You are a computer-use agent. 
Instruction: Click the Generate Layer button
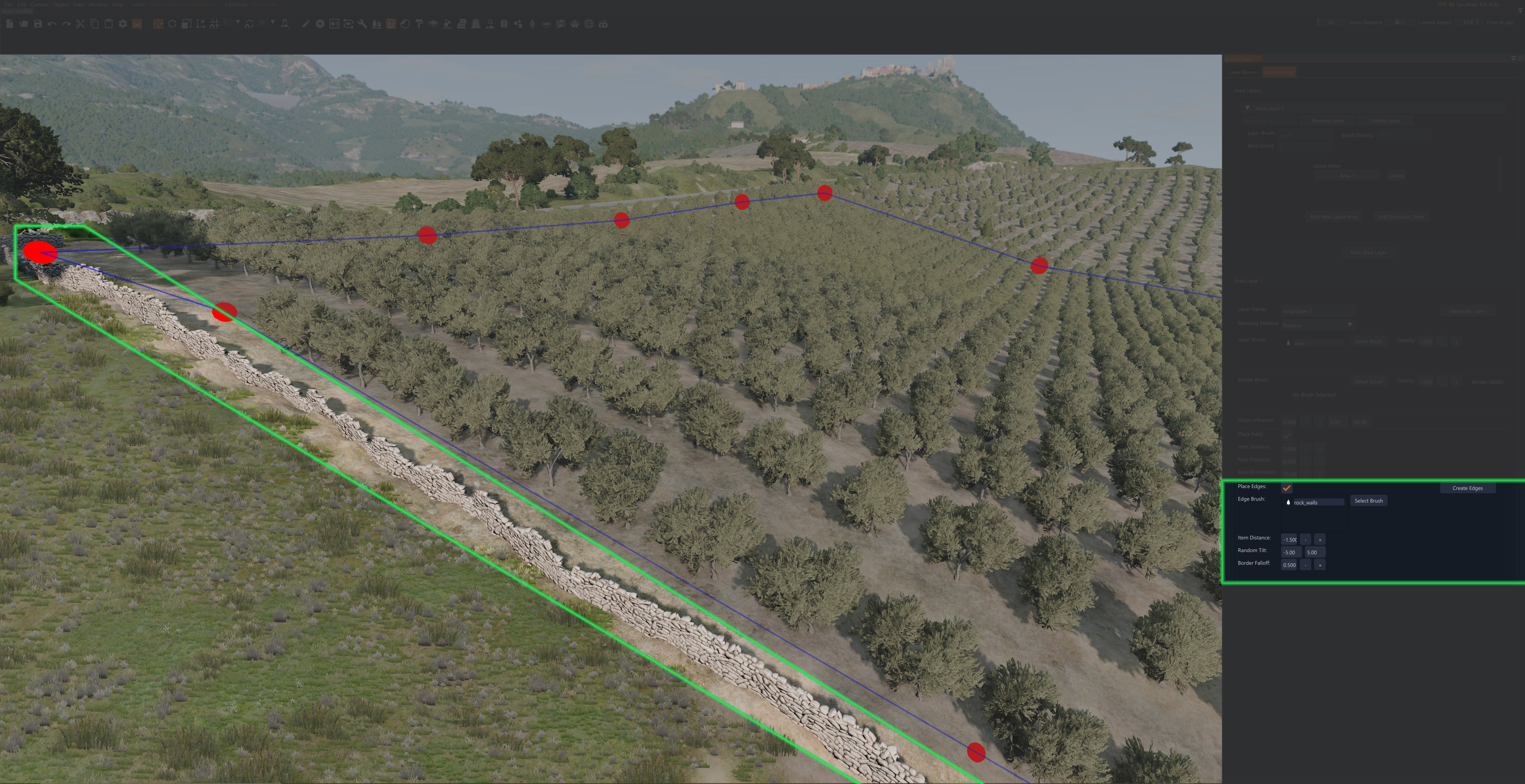(x=1468, y=311)
